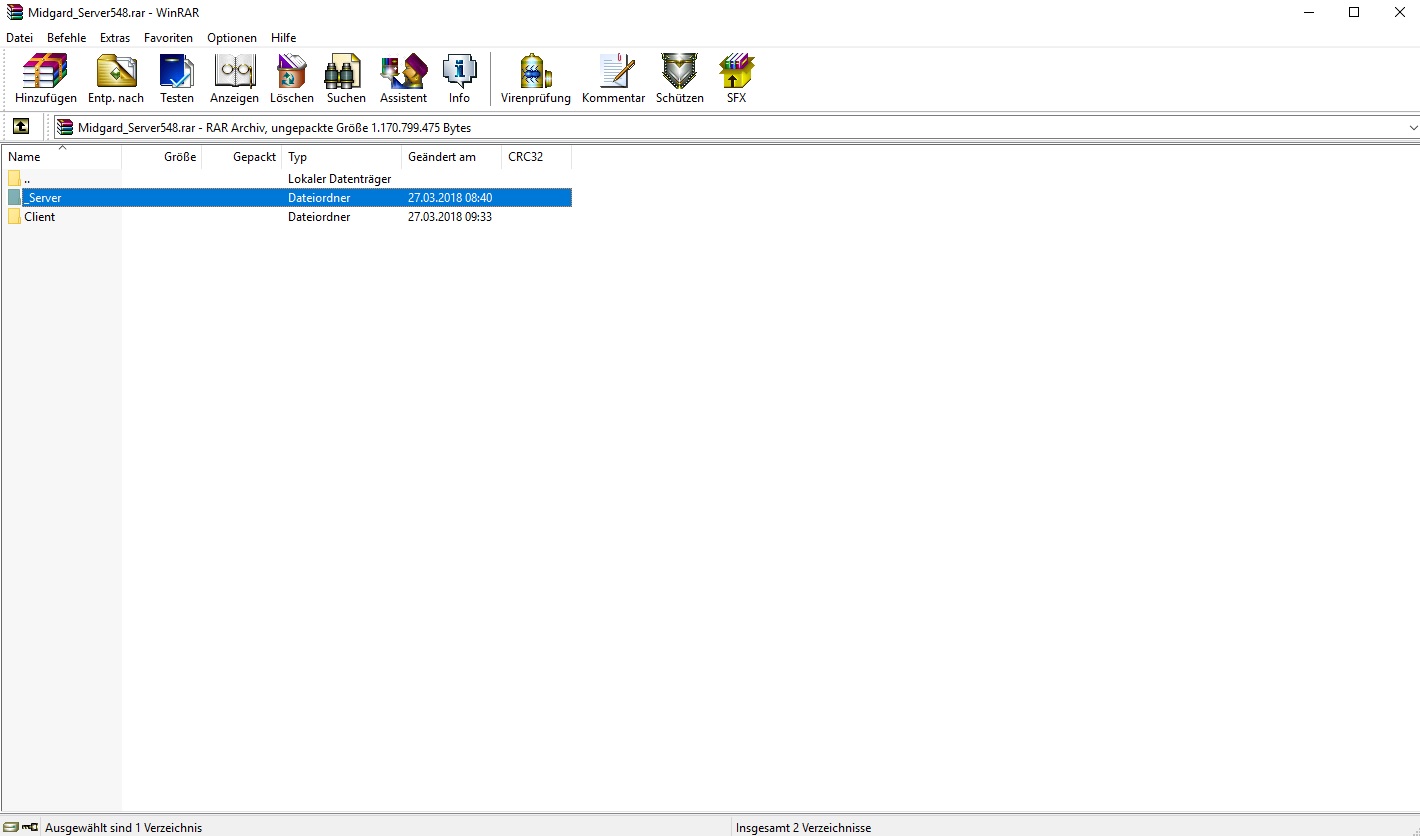Open the Favoriten menu
The image size is (1420, 836).
(x=168, y=37)
